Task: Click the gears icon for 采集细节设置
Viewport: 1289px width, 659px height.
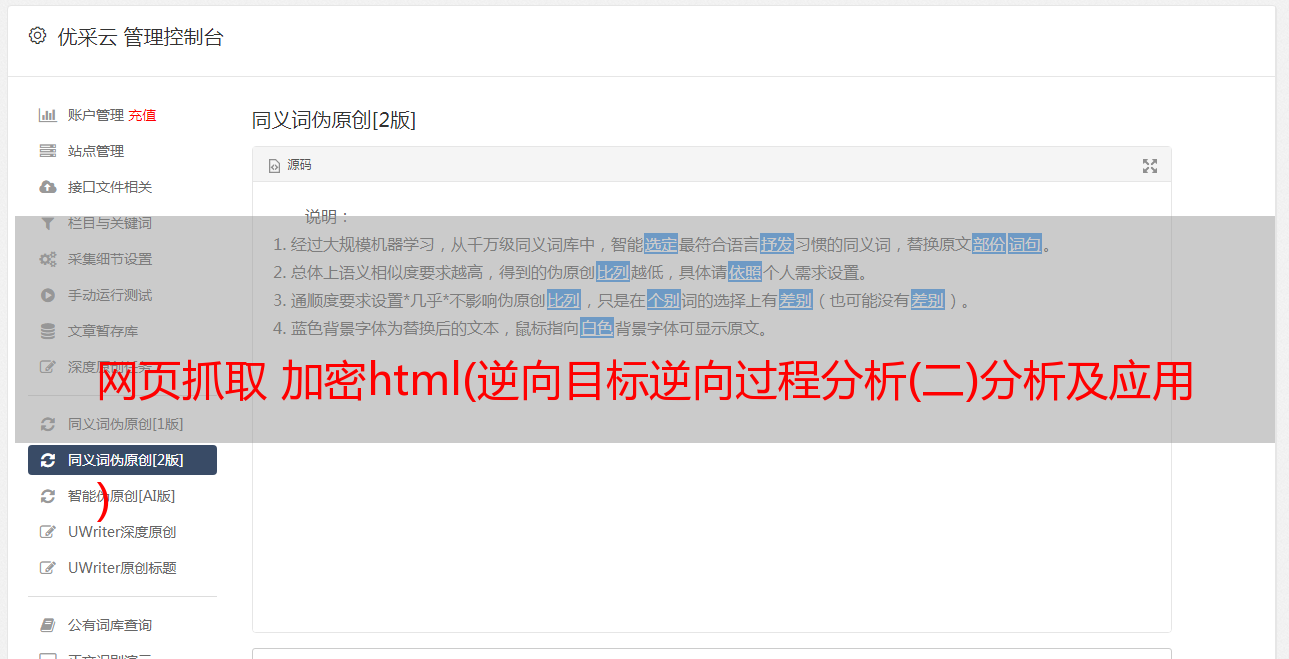Action: coord(47,259)
